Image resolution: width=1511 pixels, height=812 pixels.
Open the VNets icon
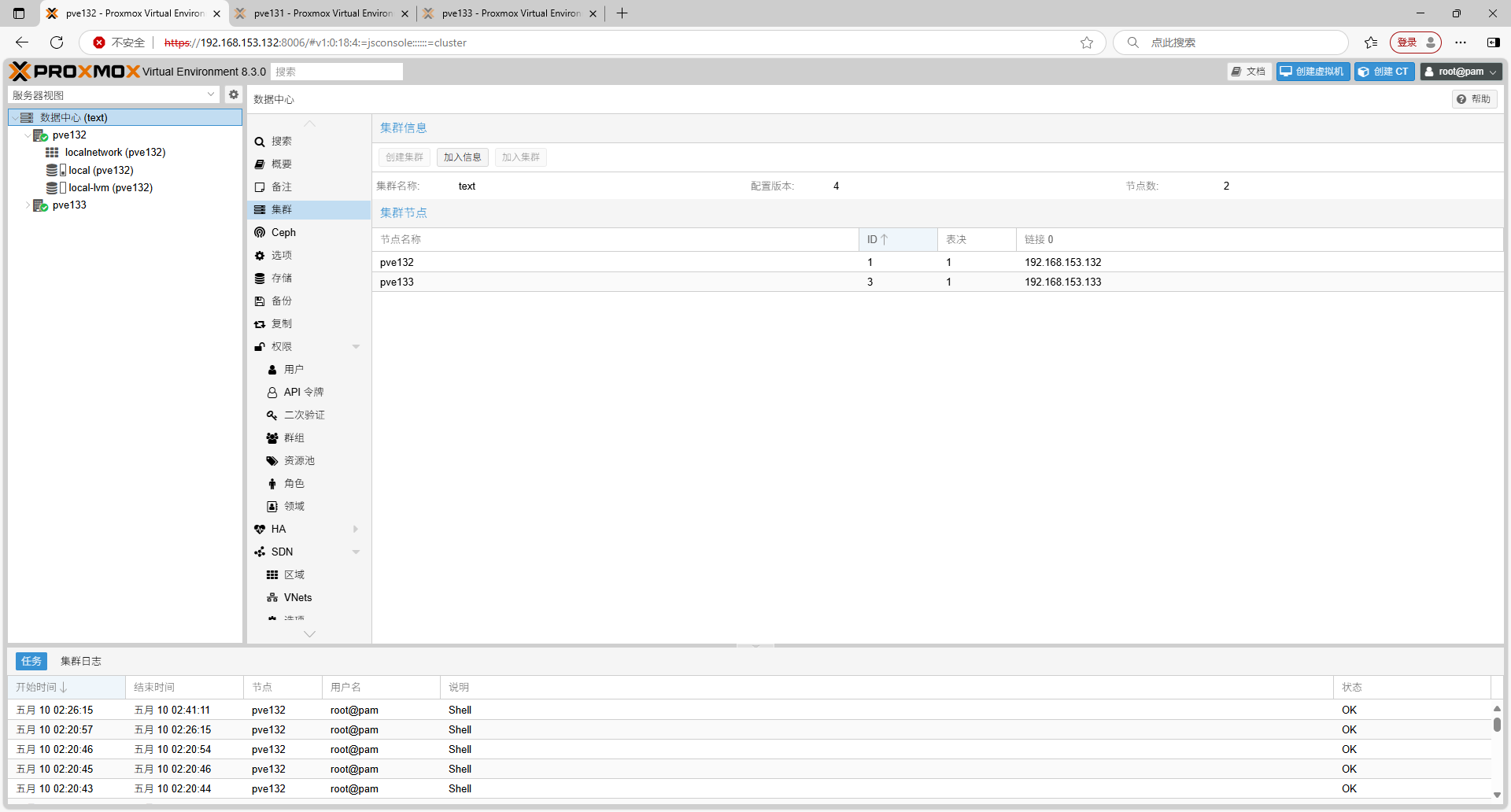[272, 598]
